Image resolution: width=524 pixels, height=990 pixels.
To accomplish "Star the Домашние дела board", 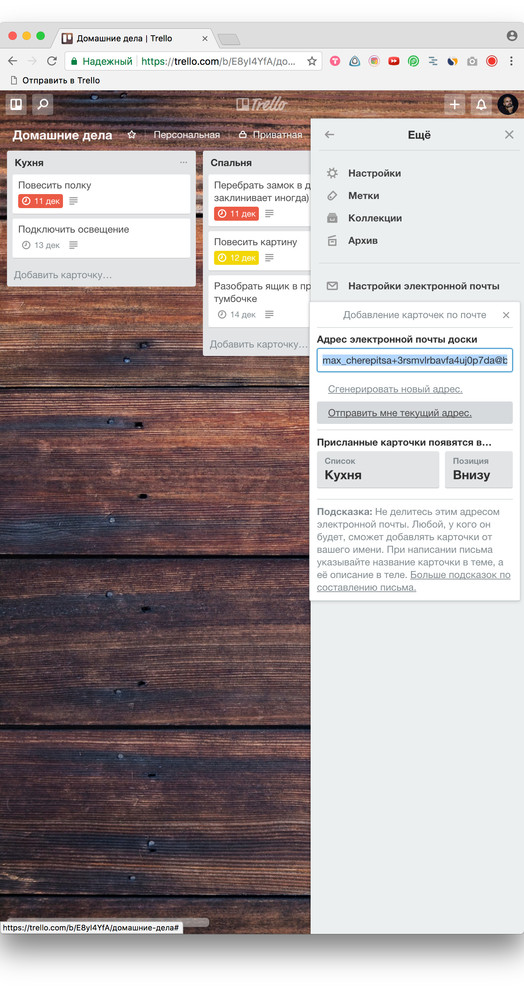I will coord(131,134).
